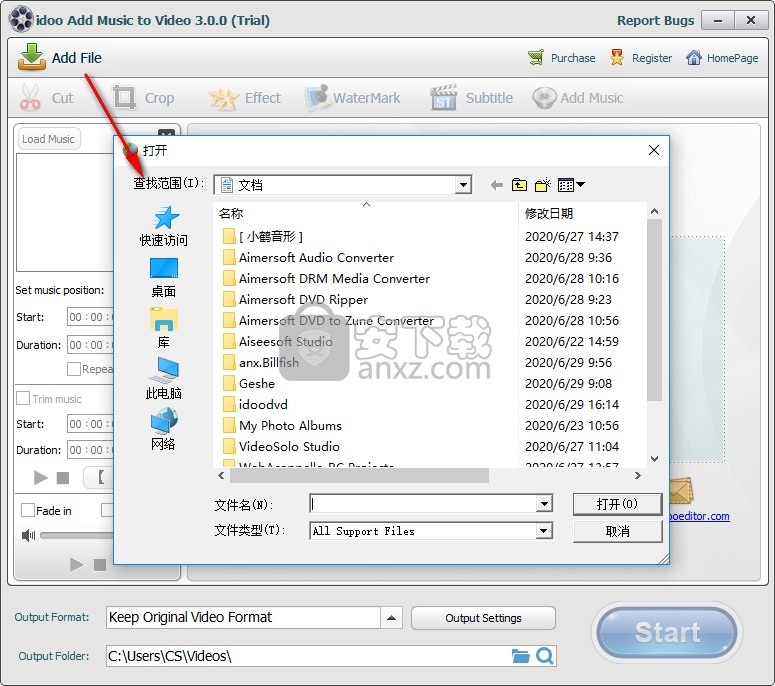Sort the file list by 名称 column header

click(x=366, y=214)
